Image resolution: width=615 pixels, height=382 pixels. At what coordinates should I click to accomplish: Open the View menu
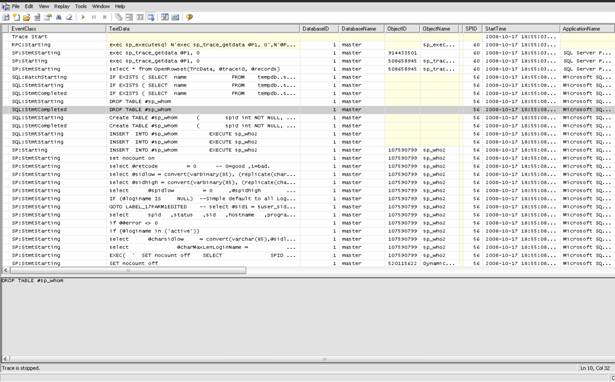click(x=44, y=6)
